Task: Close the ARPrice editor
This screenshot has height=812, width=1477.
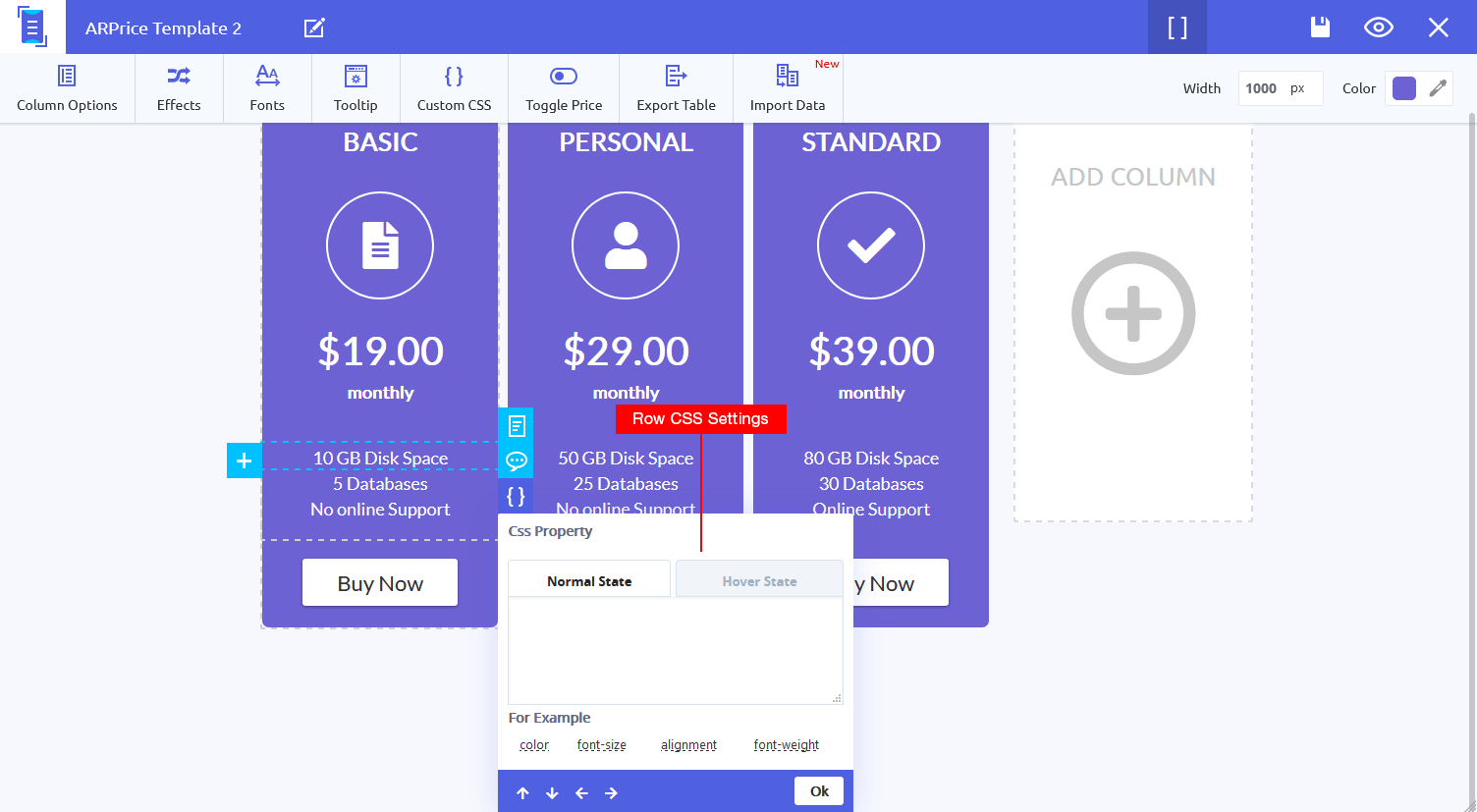Action: pos(1439,27)
